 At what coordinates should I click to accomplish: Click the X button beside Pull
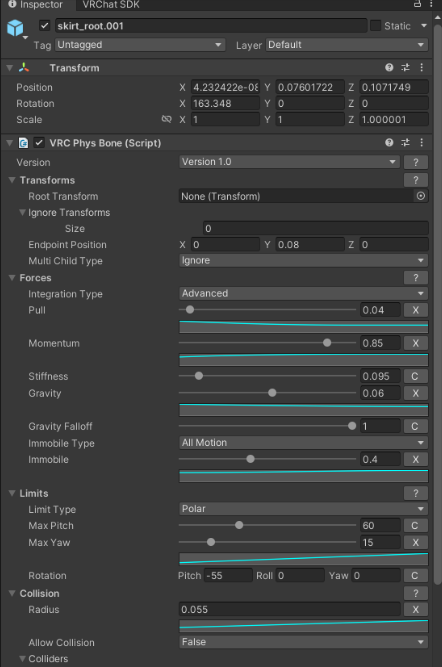pyautogui.click(x=416, y=310)
